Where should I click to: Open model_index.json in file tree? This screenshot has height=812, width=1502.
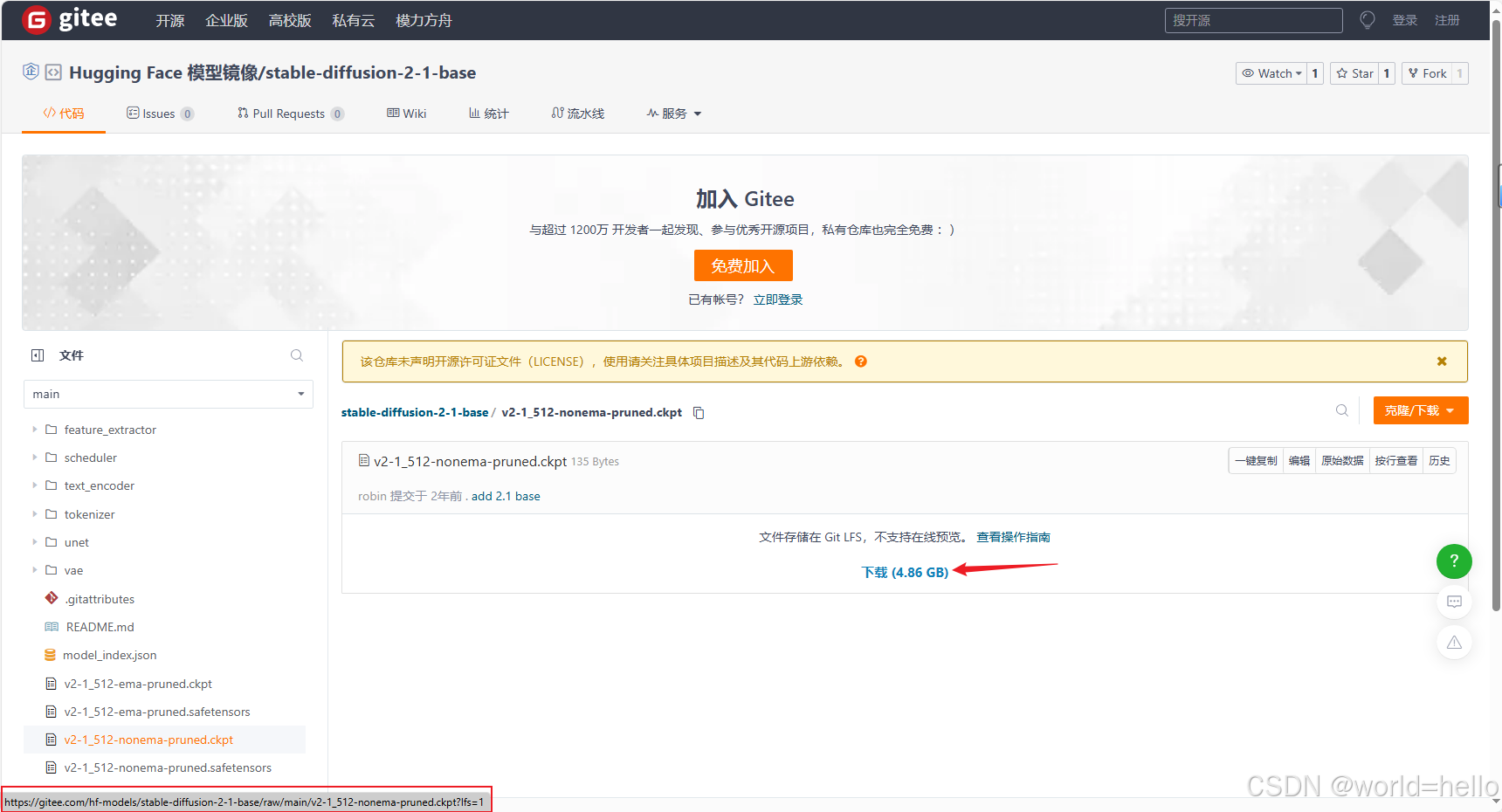click(x=109, y=655)
